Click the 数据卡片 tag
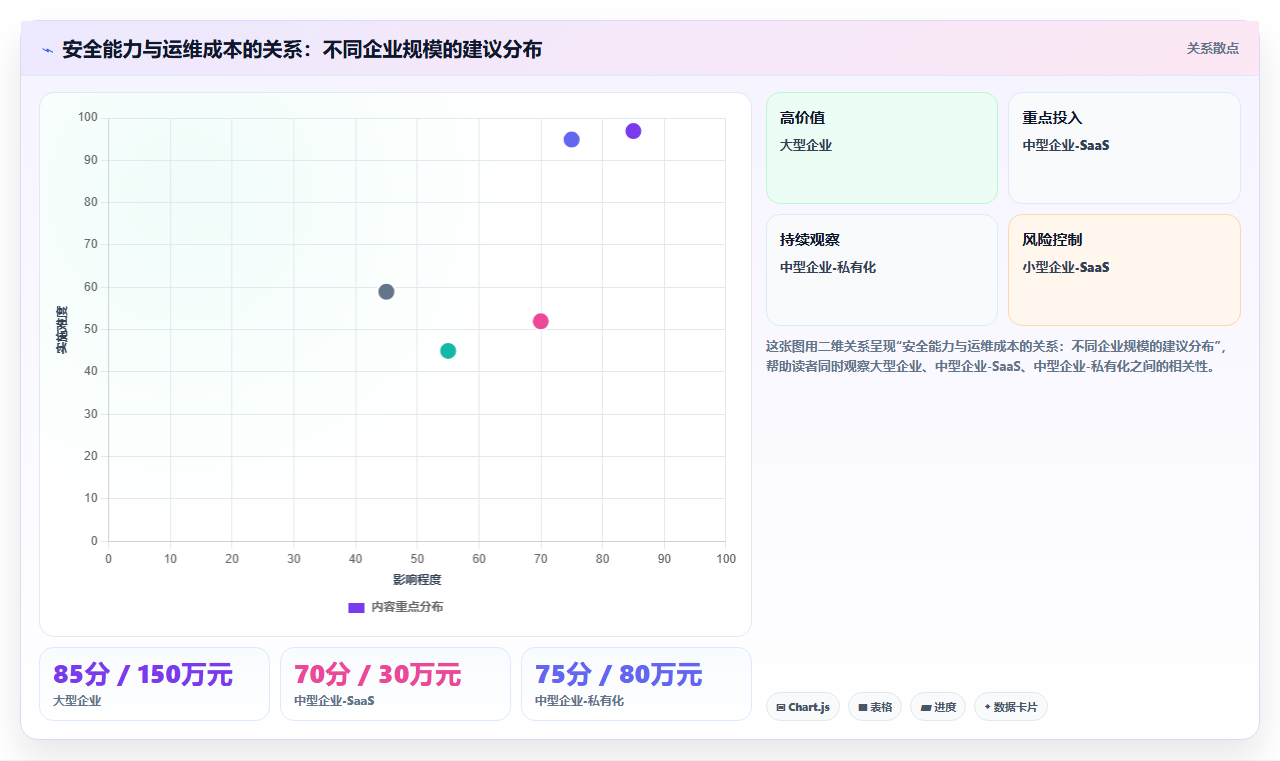Image resolution: width=1280 pixels, height=761 pixels. pyautogui.click(x=1011, y=707)
